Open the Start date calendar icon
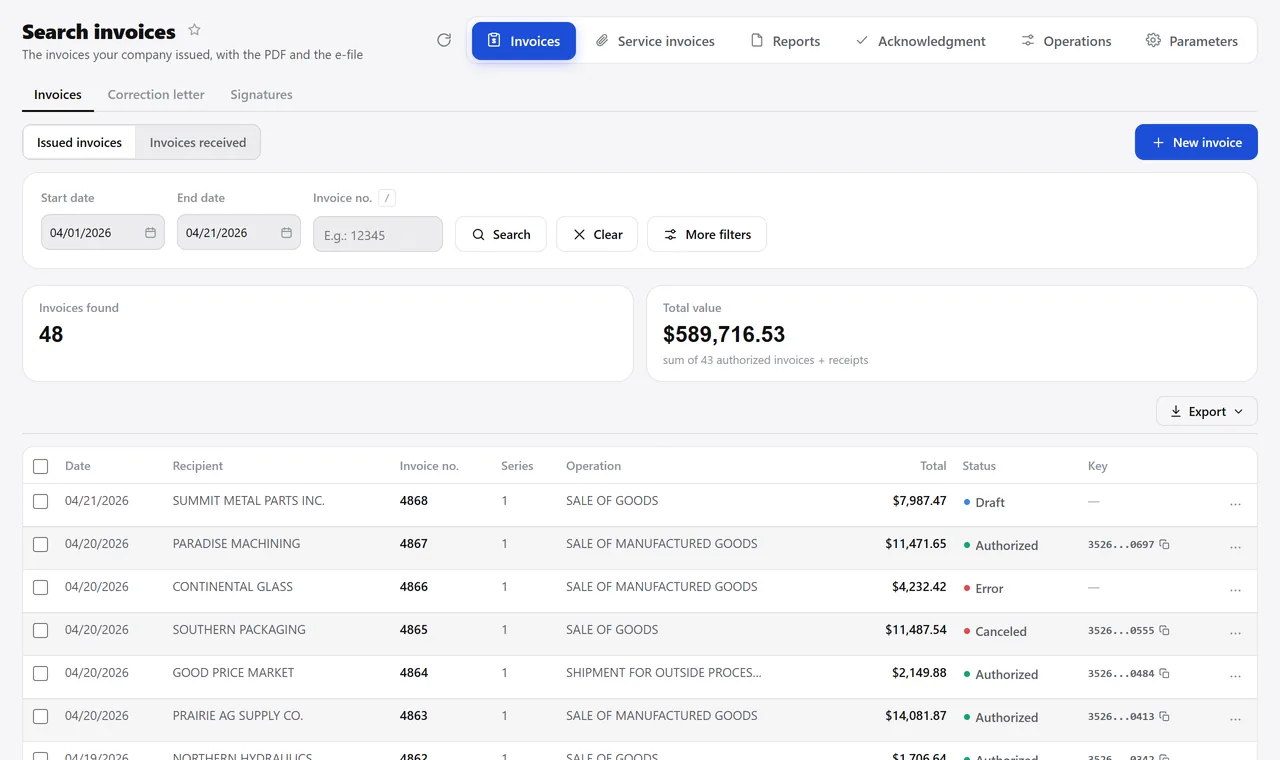The height and width of the screenshot is (760, 1280). click(150, 233)
